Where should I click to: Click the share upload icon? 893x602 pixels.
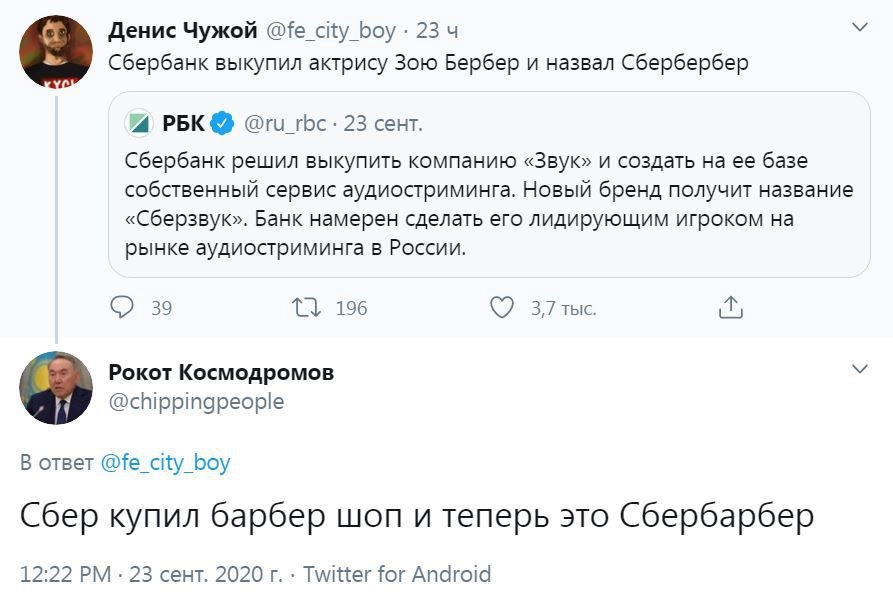pyautogui.click(x=731, y=308)
